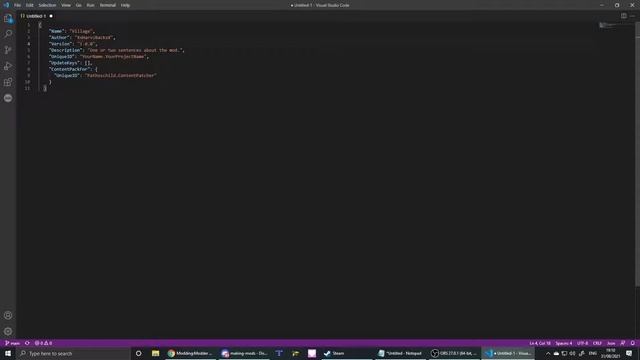
Task: Switch to the OBS taskbar item
Action: point(454,353)
